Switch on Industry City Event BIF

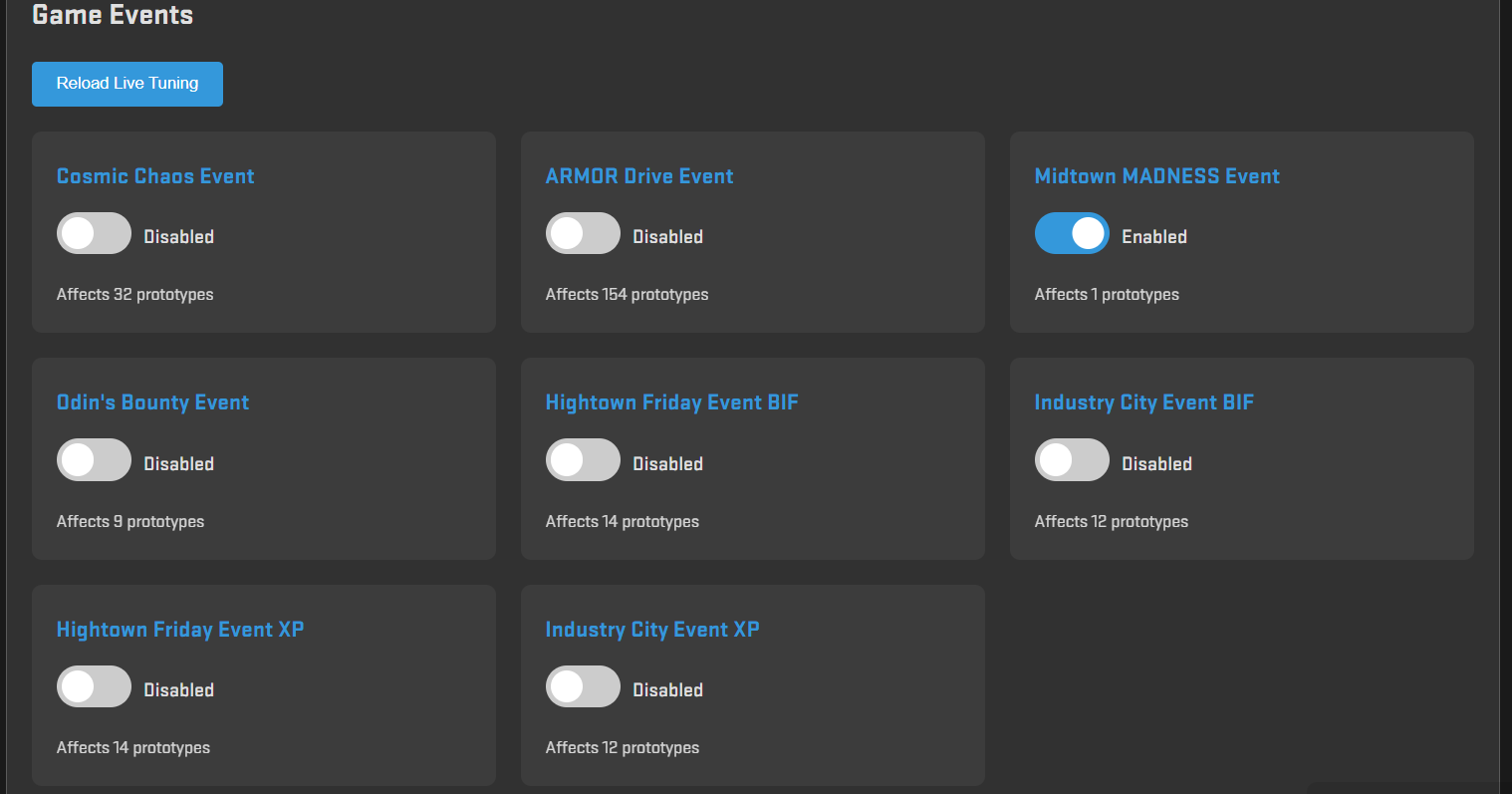click(x=1072, y=460)
